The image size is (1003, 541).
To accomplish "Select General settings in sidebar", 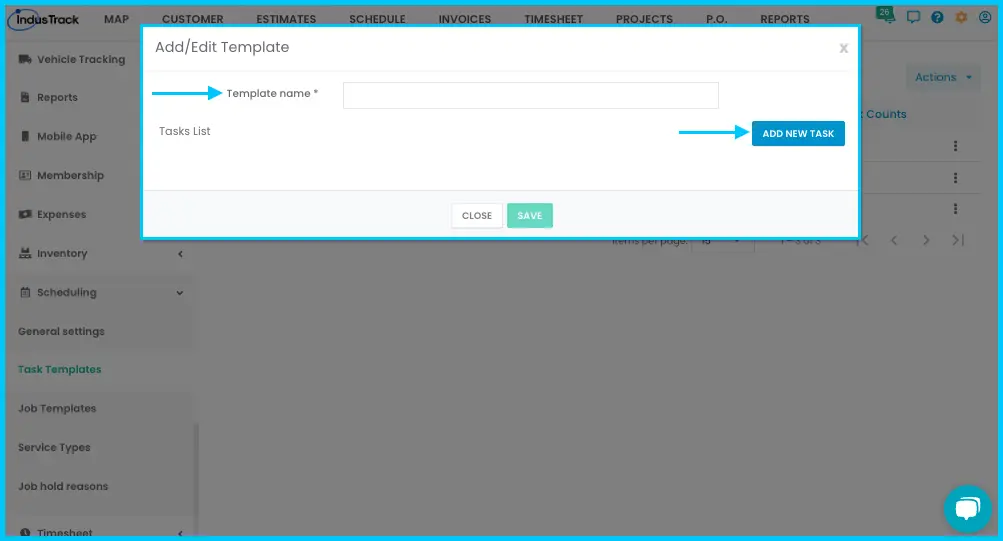I will (x=61, y=331).
